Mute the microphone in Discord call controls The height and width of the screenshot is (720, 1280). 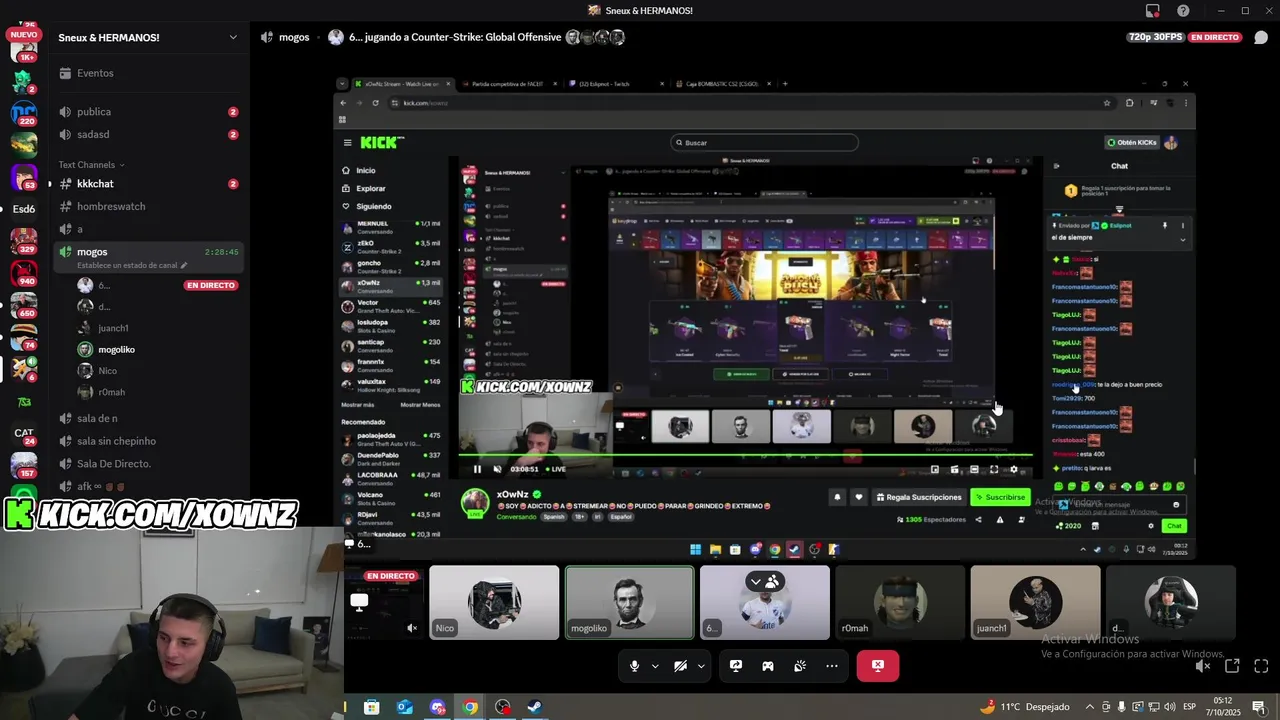634,666
